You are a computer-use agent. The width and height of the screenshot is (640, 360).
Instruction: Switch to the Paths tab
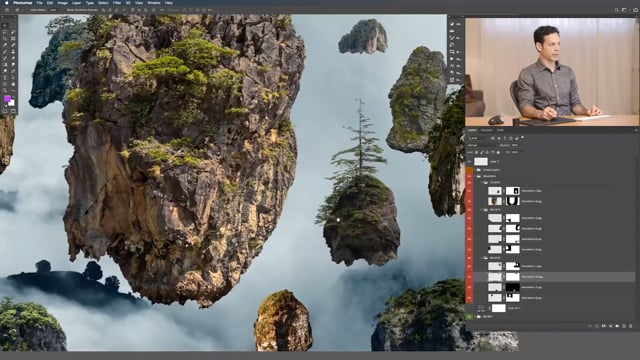(x=500, y=130)
